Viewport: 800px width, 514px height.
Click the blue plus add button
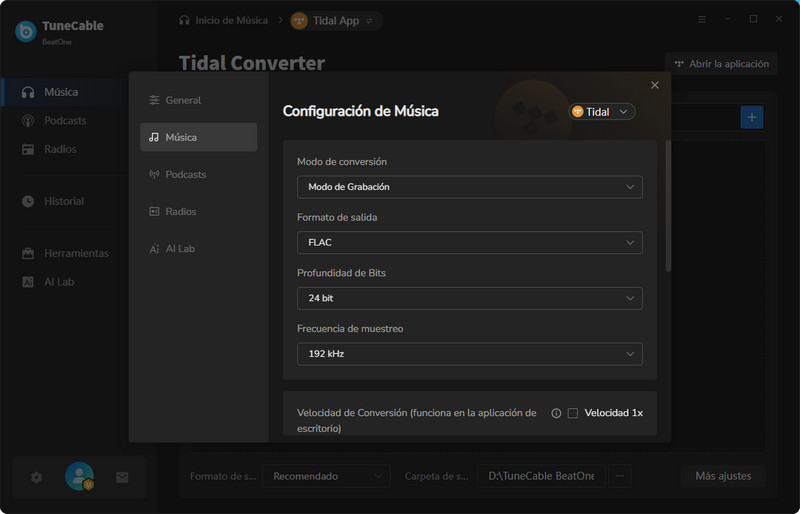(751, 117)
